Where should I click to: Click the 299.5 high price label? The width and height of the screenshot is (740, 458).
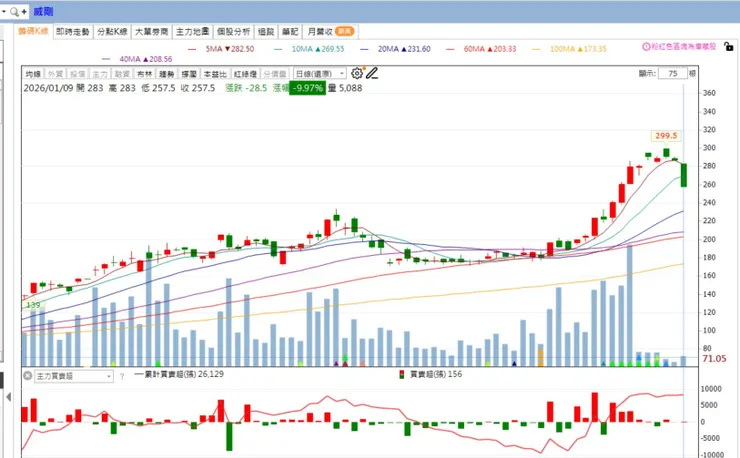666,136
